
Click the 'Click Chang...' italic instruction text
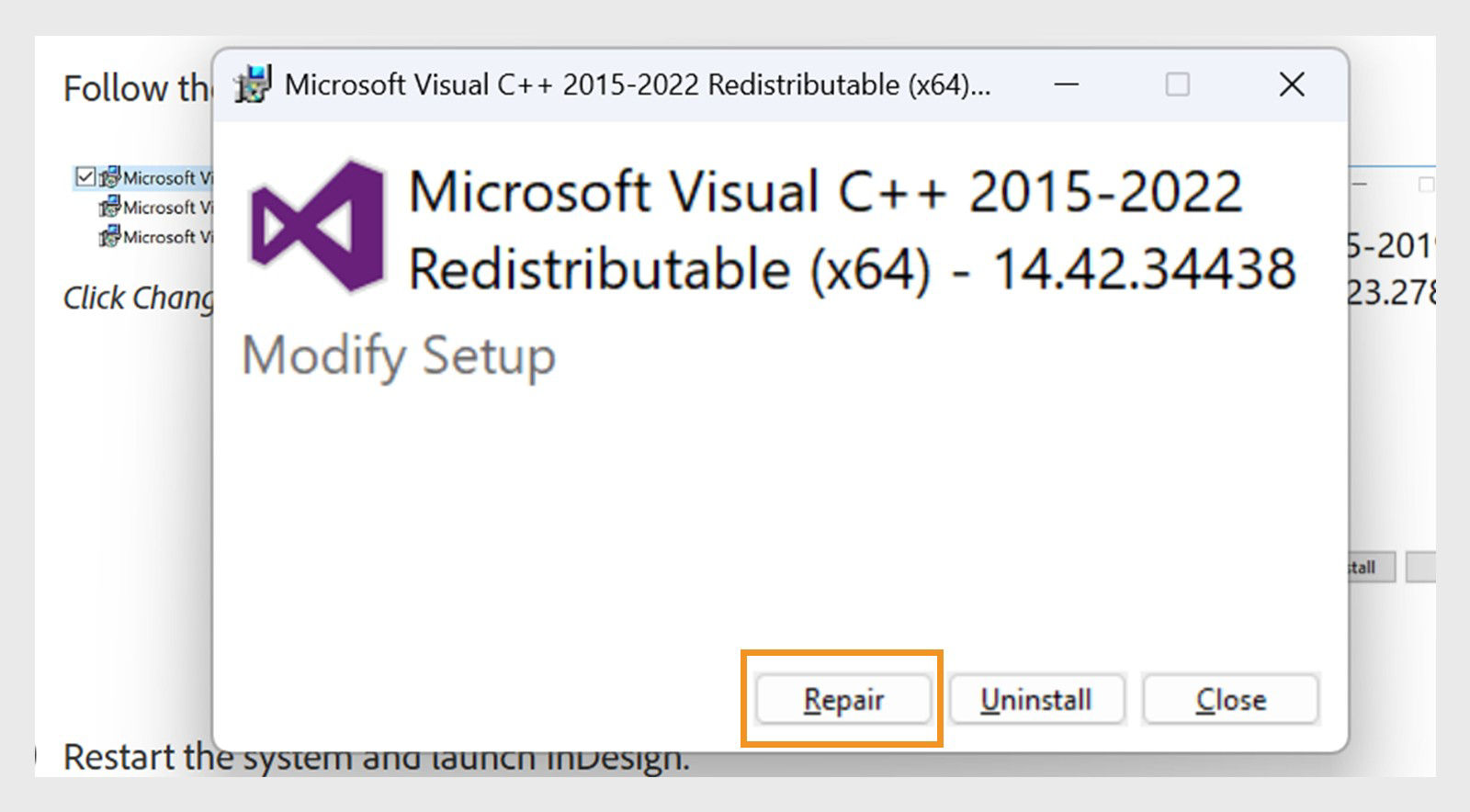pyautogui.click(x=138, y=298)
